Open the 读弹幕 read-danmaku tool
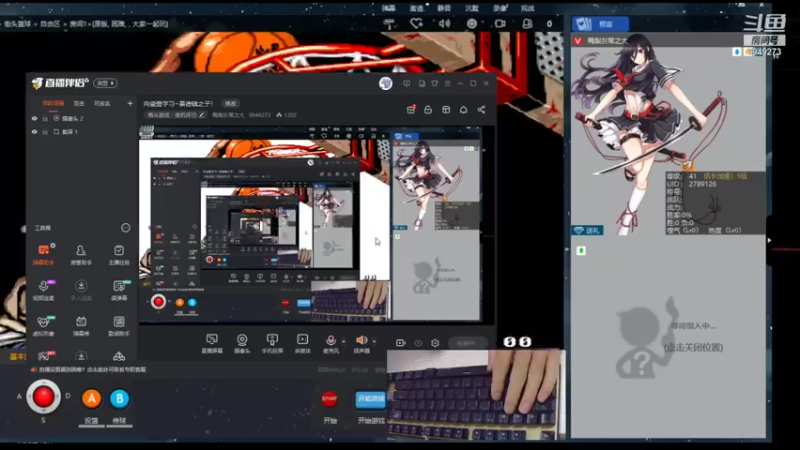 tap(118, 290)
